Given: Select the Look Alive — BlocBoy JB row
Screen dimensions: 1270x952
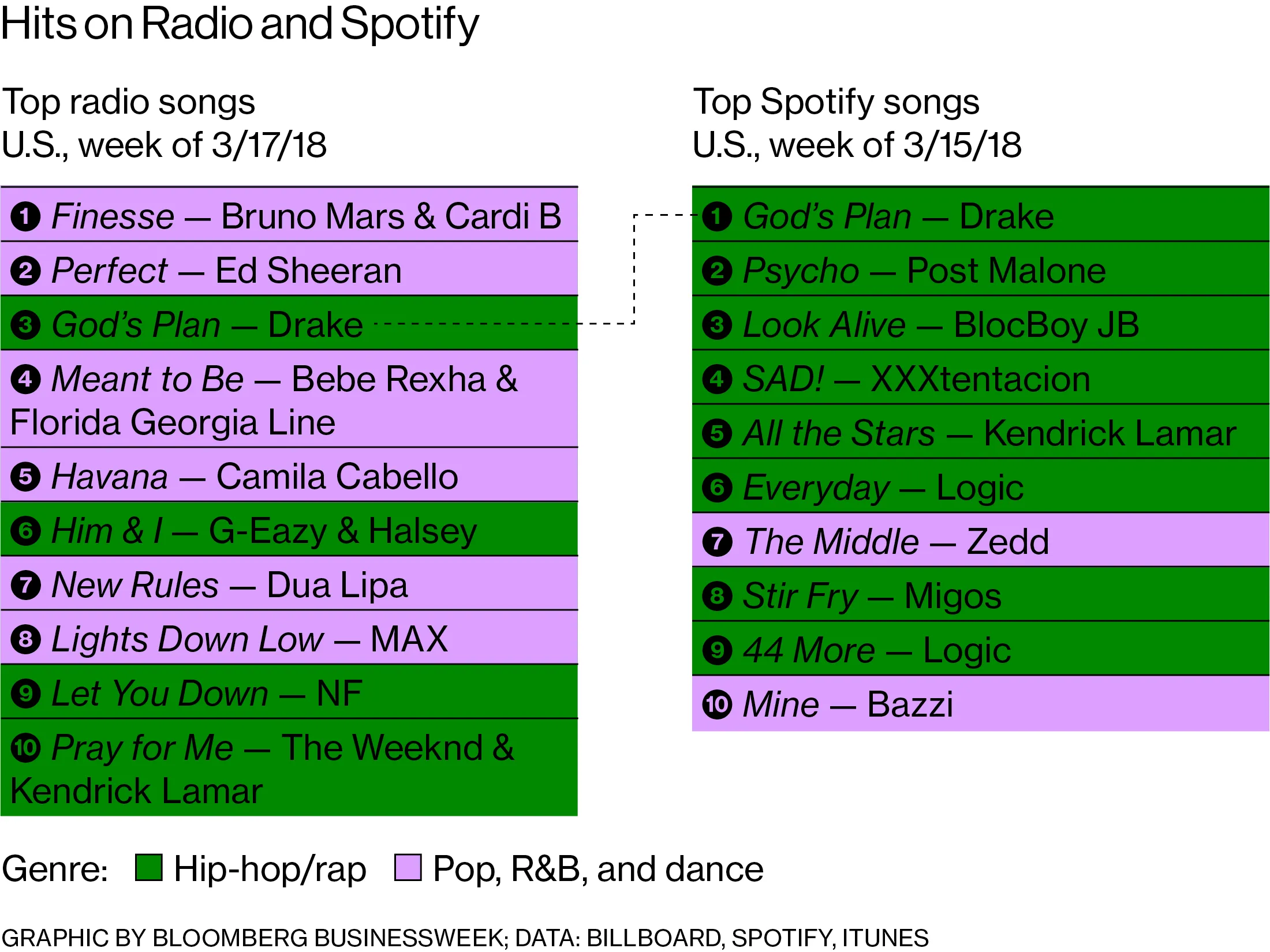Looking at the screenshot, I should [x=980, y=324].
